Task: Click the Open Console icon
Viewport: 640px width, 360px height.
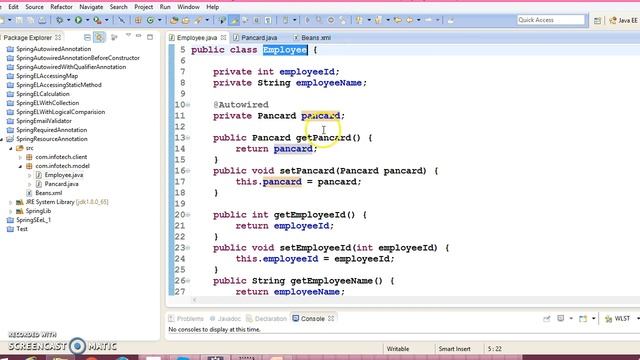Action: pyautogui.click(x=583, y=318)
